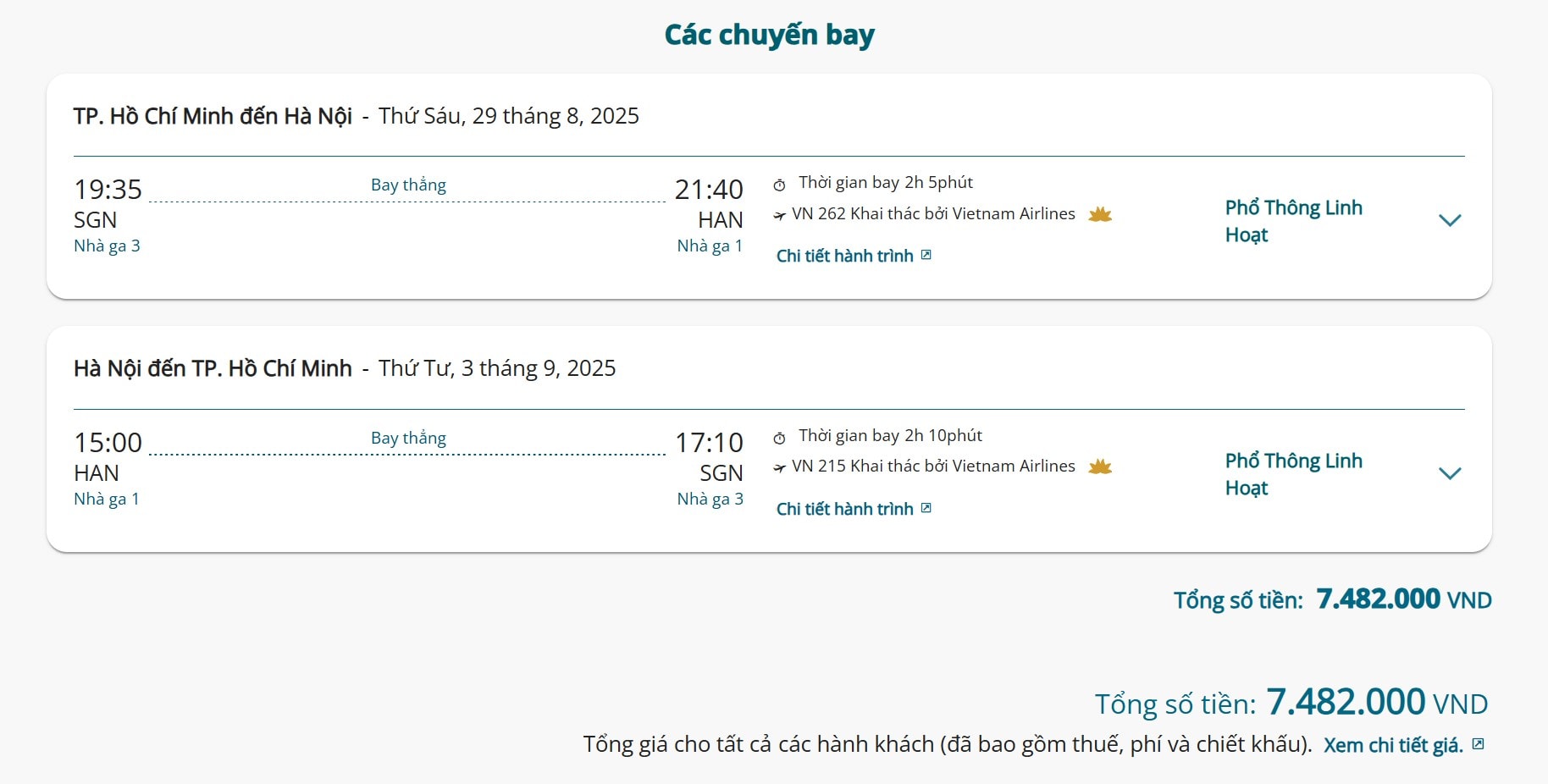This screenshot has width=1548, height=784.
Task: Click airplane icon next to VN 215
Action: (x=779, y=467)
